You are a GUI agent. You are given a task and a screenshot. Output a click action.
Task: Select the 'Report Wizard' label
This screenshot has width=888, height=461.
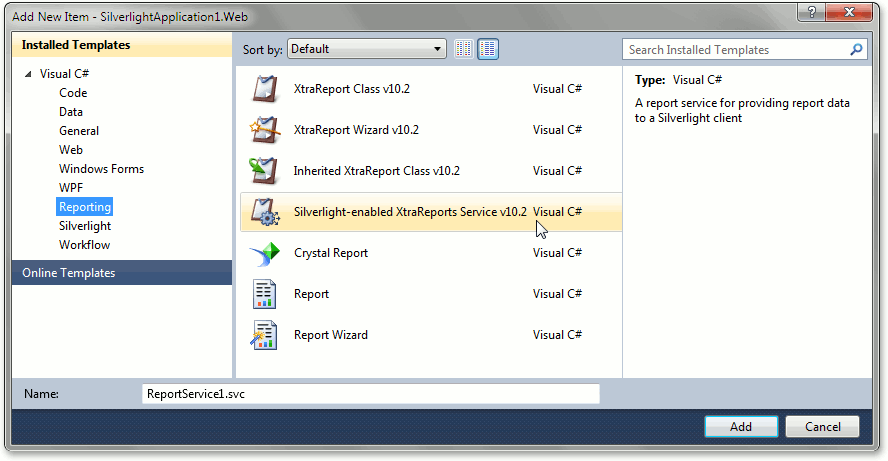pos(331,335)
